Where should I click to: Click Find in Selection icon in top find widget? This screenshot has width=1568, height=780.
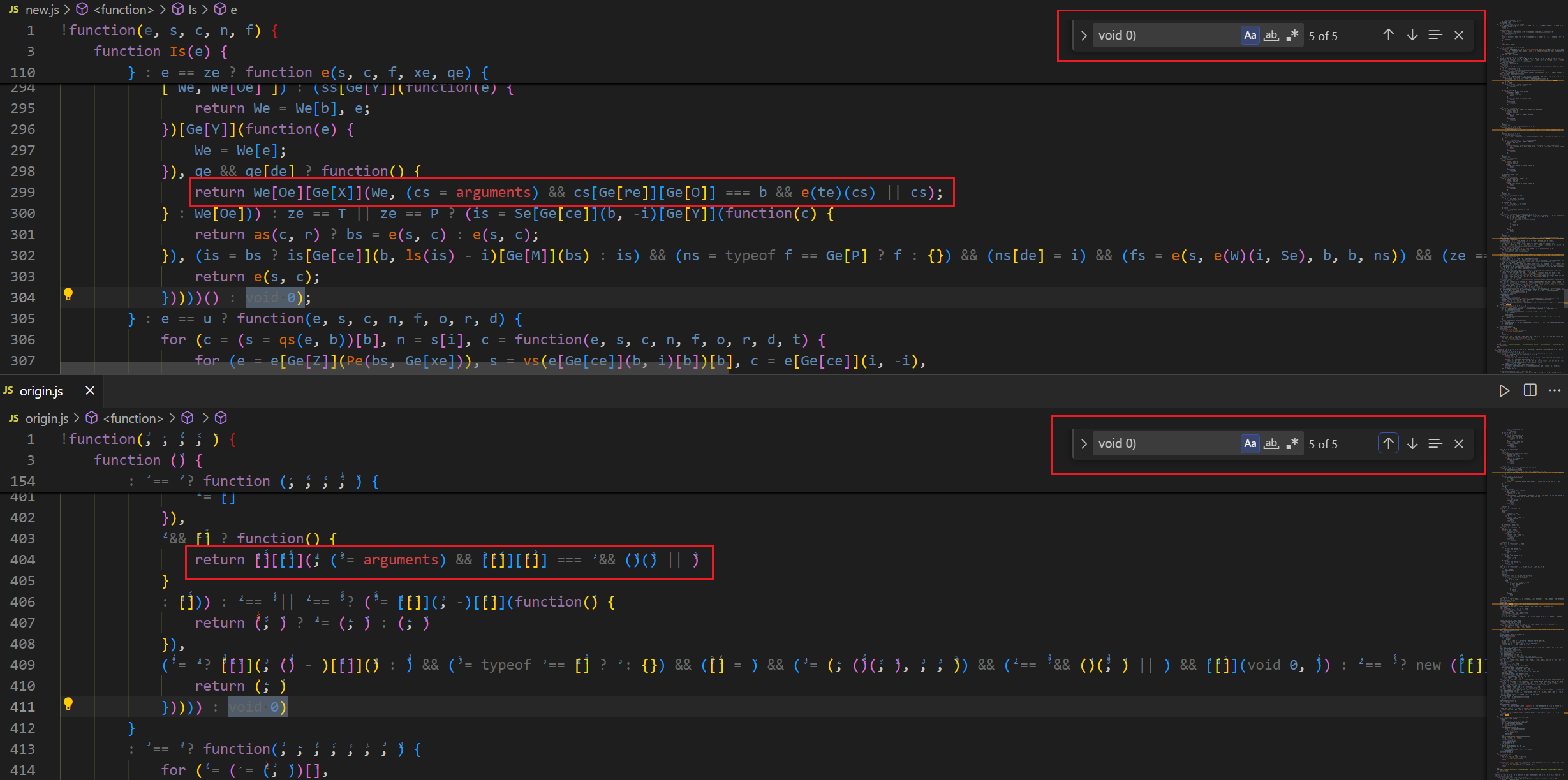[x=1435, y=35]
